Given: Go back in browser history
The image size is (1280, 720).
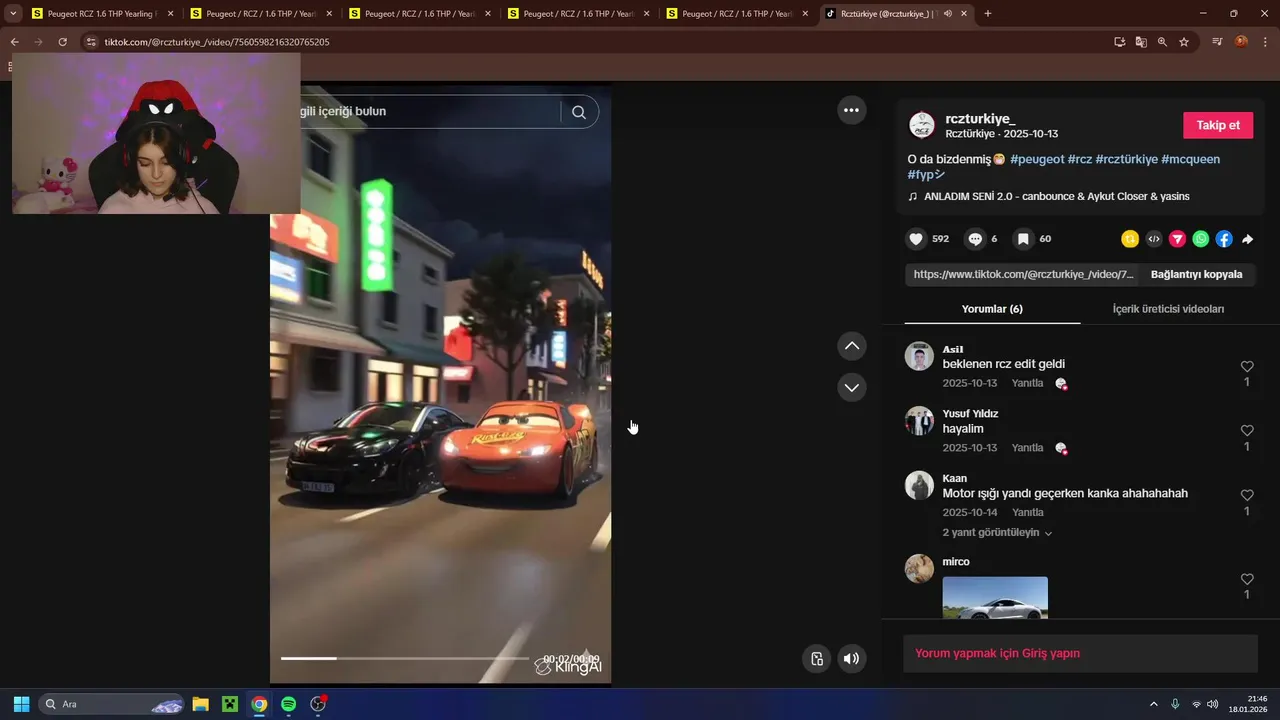Looking at the screenshot, I should click(14, 42).
